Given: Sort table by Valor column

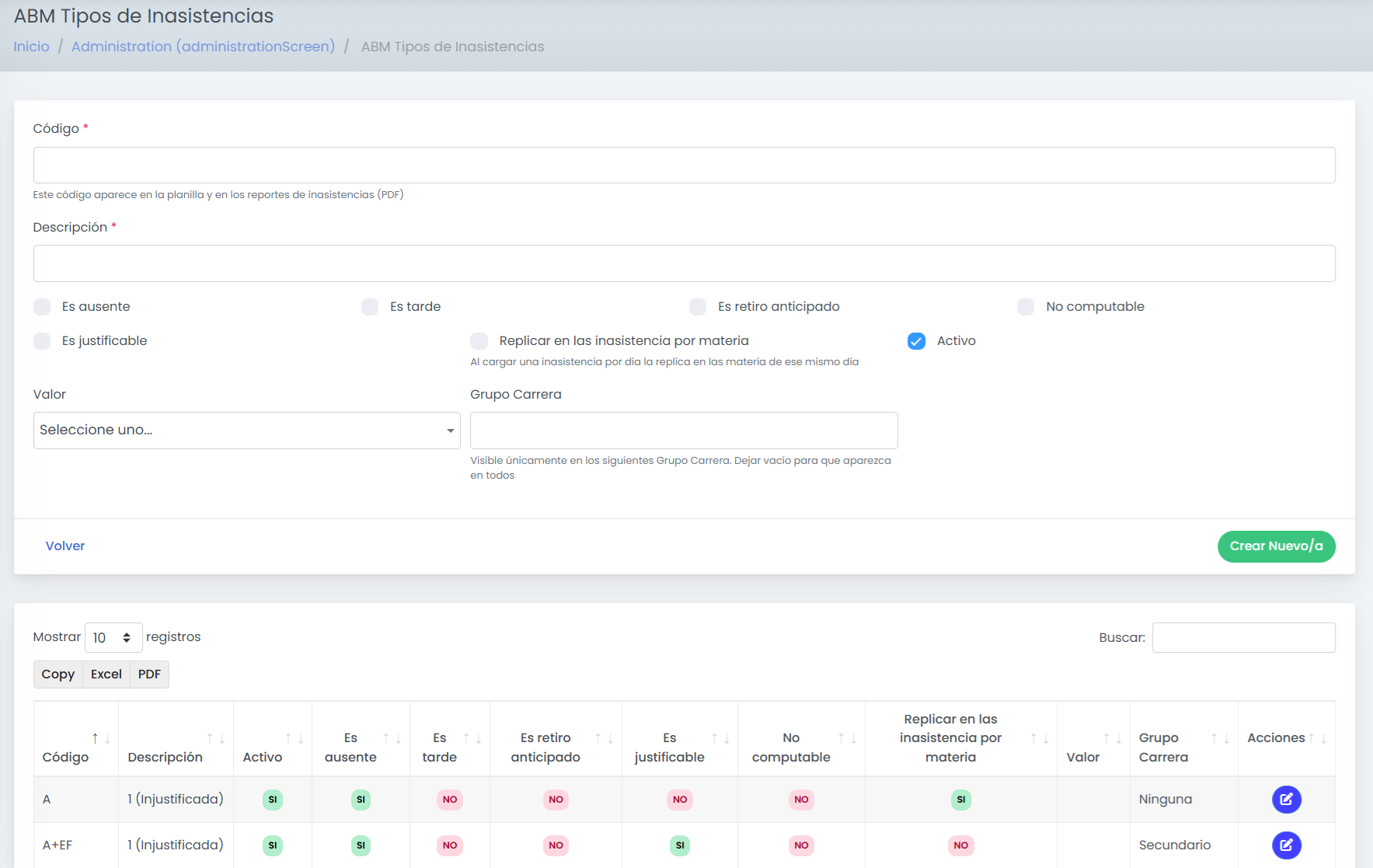Looking at the screenshot, I should click(1093, 738).
